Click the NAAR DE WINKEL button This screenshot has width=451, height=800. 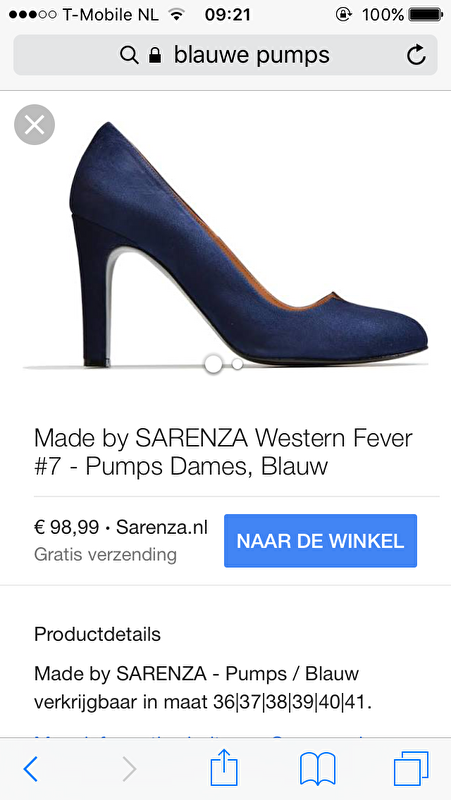pos(320,541)
